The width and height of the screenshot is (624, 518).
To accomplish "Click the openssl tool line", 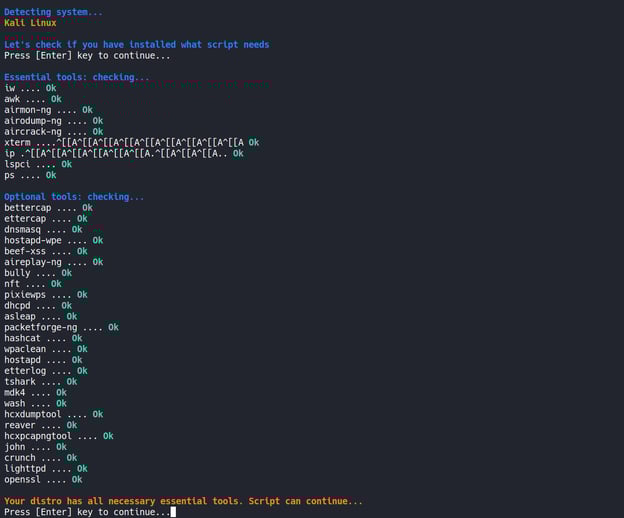I will pos(43,479).
